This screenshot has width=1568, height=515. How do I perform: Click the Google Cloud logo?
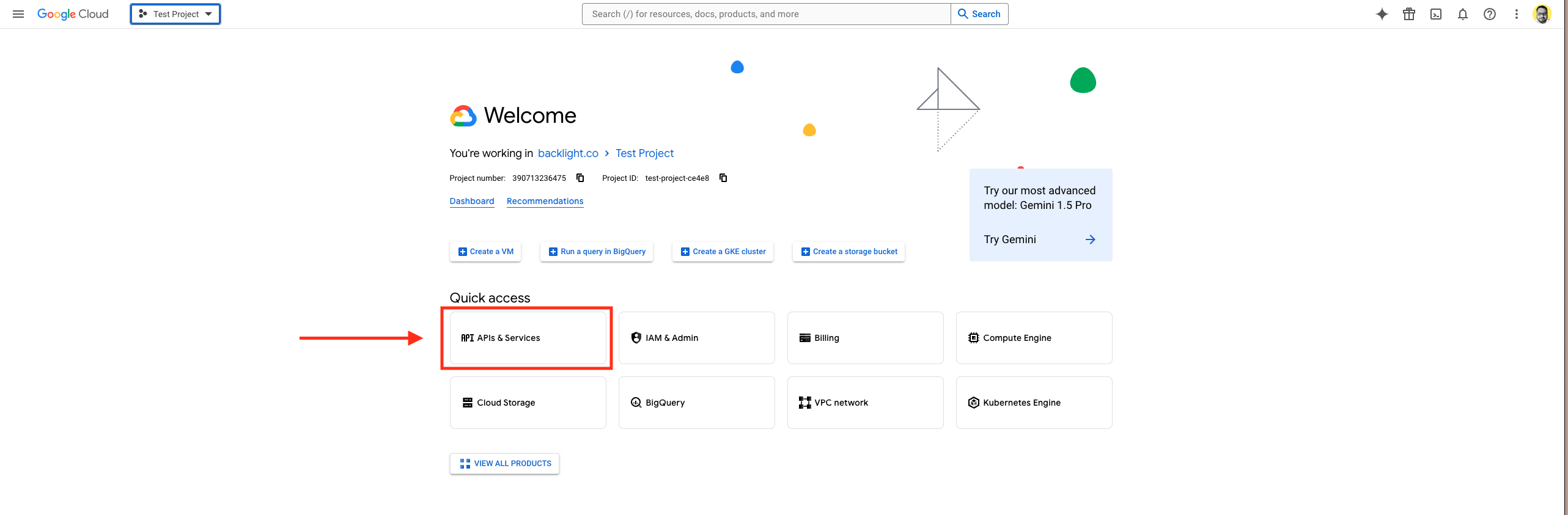pyautogui.click(x=73, y=14)
